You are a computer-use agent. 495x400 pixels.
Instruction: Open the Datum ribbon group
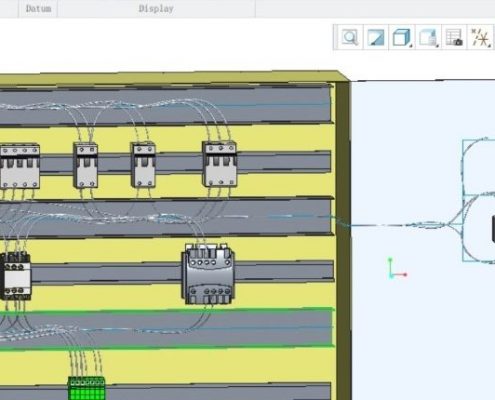38,9
